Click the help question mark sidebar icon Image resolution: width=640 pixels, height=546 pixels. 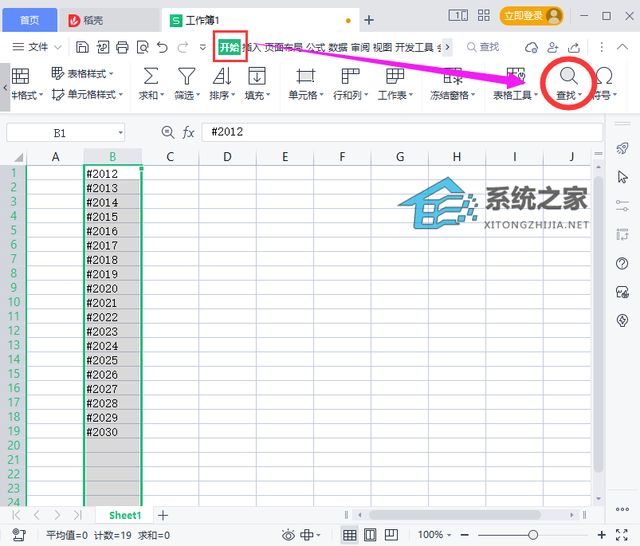[622, 263]
